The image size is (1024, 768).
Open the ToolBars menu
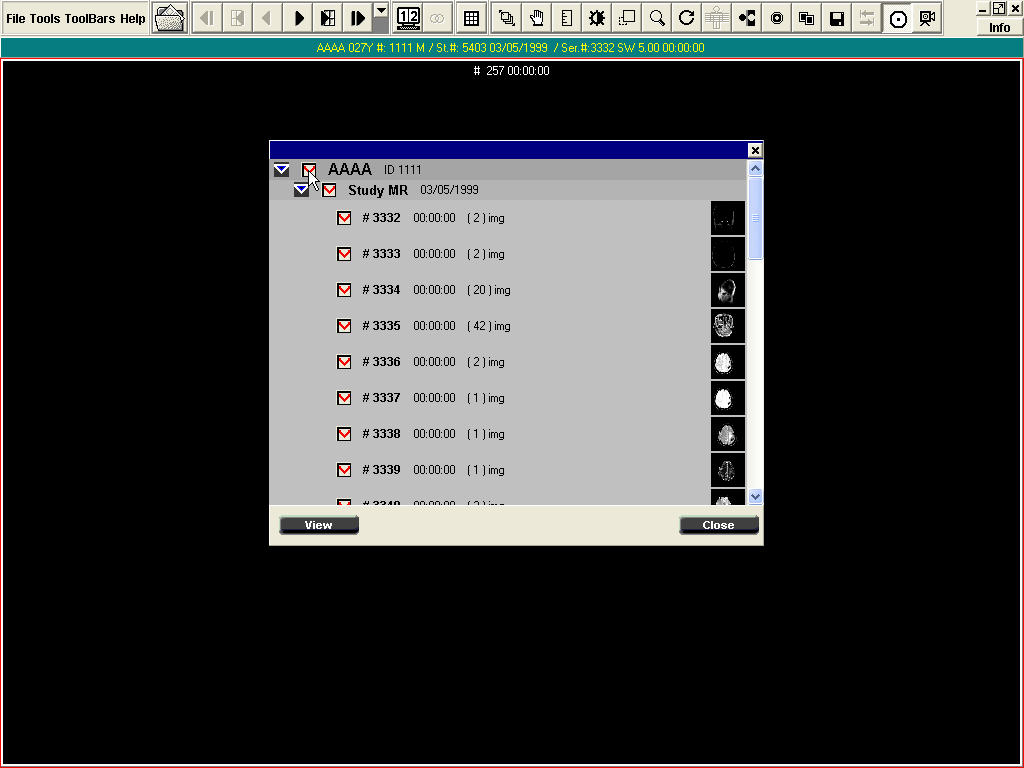(90, 19)
